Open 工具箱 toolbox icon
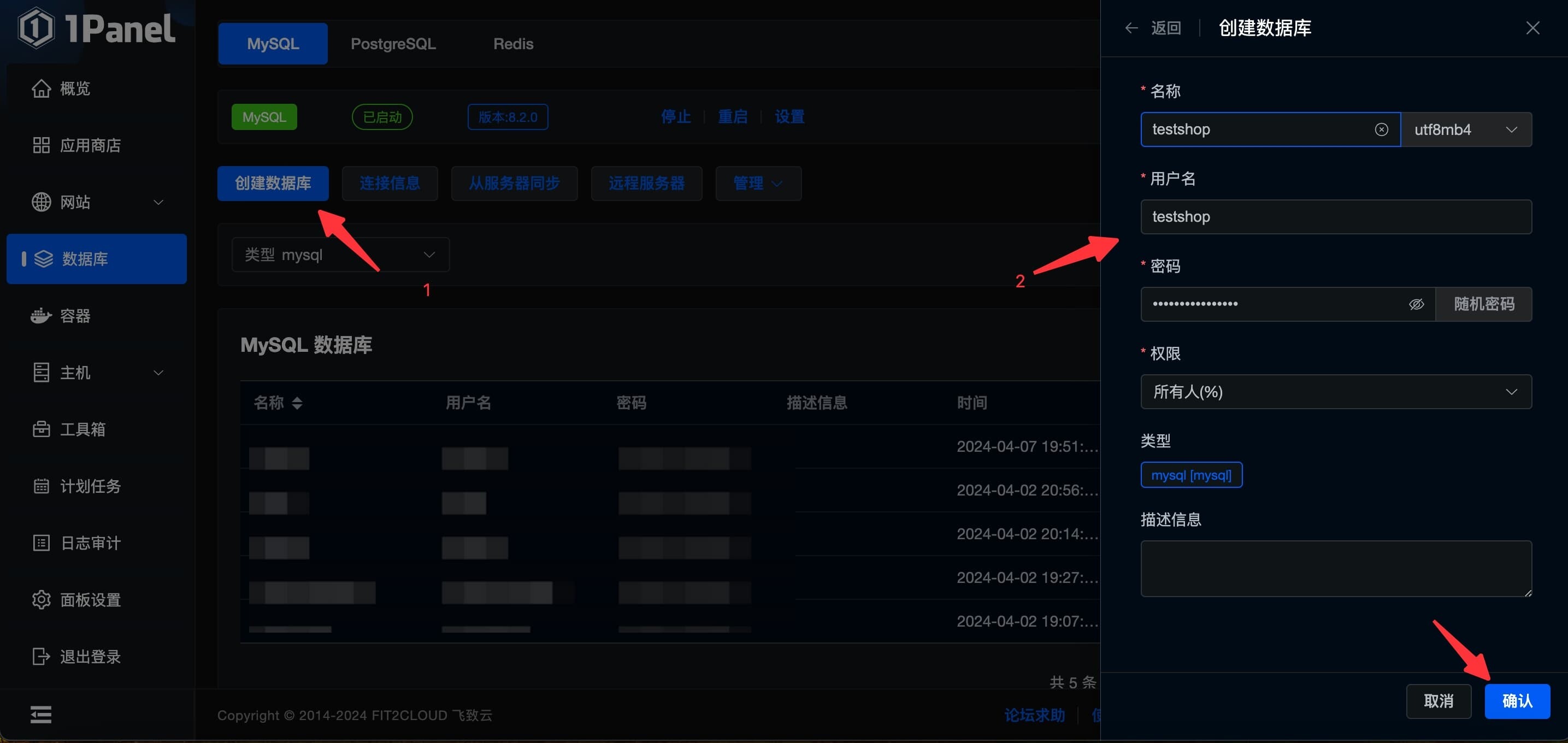The height and width of the screenshot is (743, 1568). (x=41, y=429)
